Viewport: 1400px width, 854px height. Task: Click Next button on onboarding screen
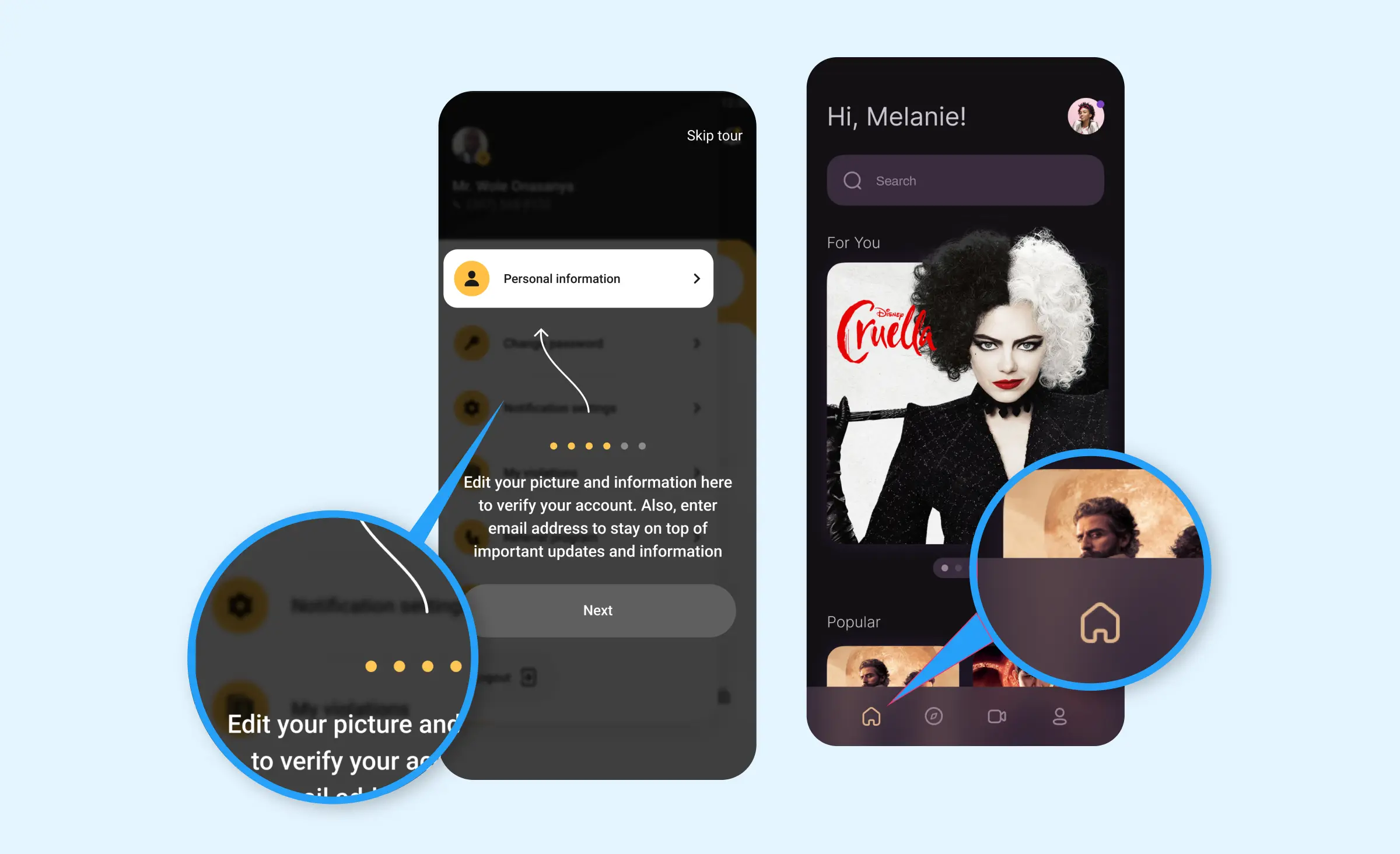[x=598, y=610]
